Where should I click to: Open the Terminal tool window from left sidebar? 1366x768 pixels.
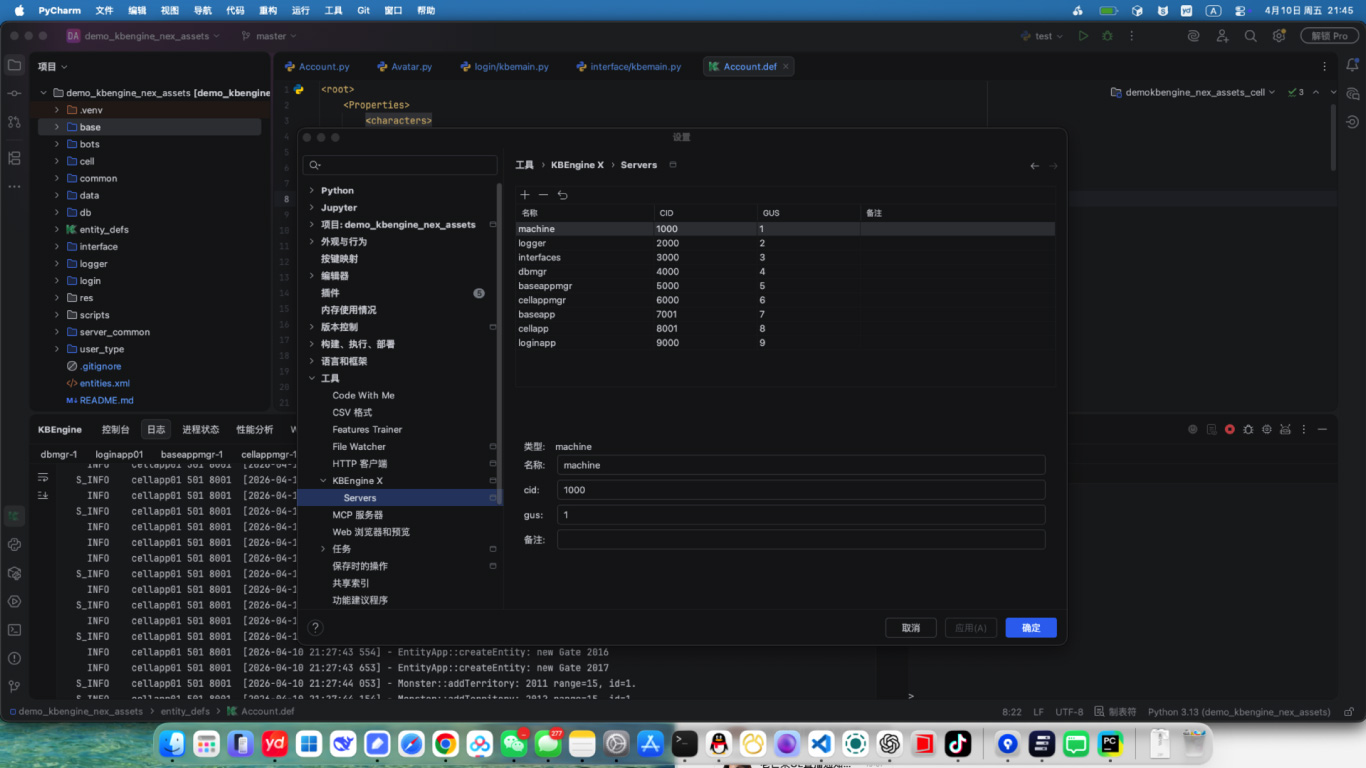(x=14, y=629)
